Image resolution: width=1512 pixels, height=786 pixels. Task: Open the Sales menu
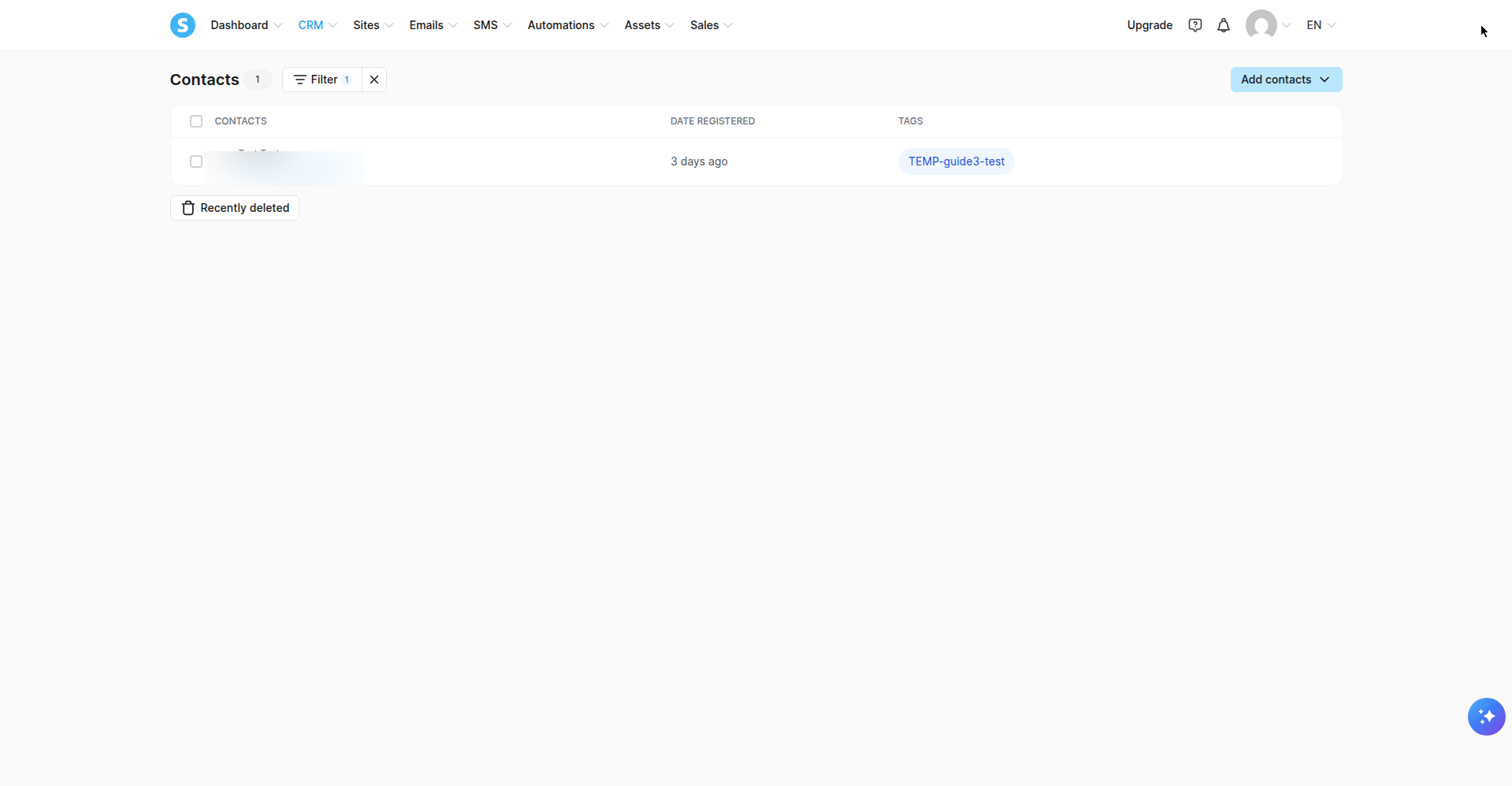click(711, 25)
